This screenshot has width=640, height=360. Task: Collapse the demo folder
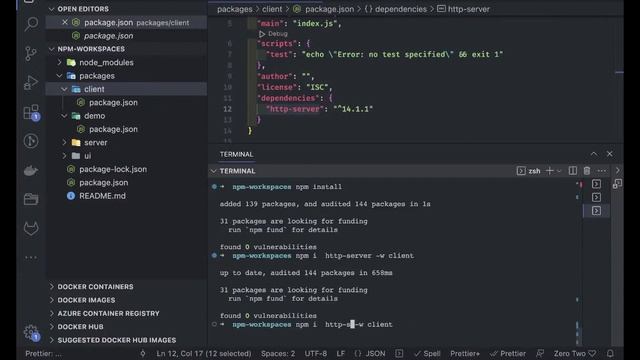pyautogui.click(x=64, y=116)
